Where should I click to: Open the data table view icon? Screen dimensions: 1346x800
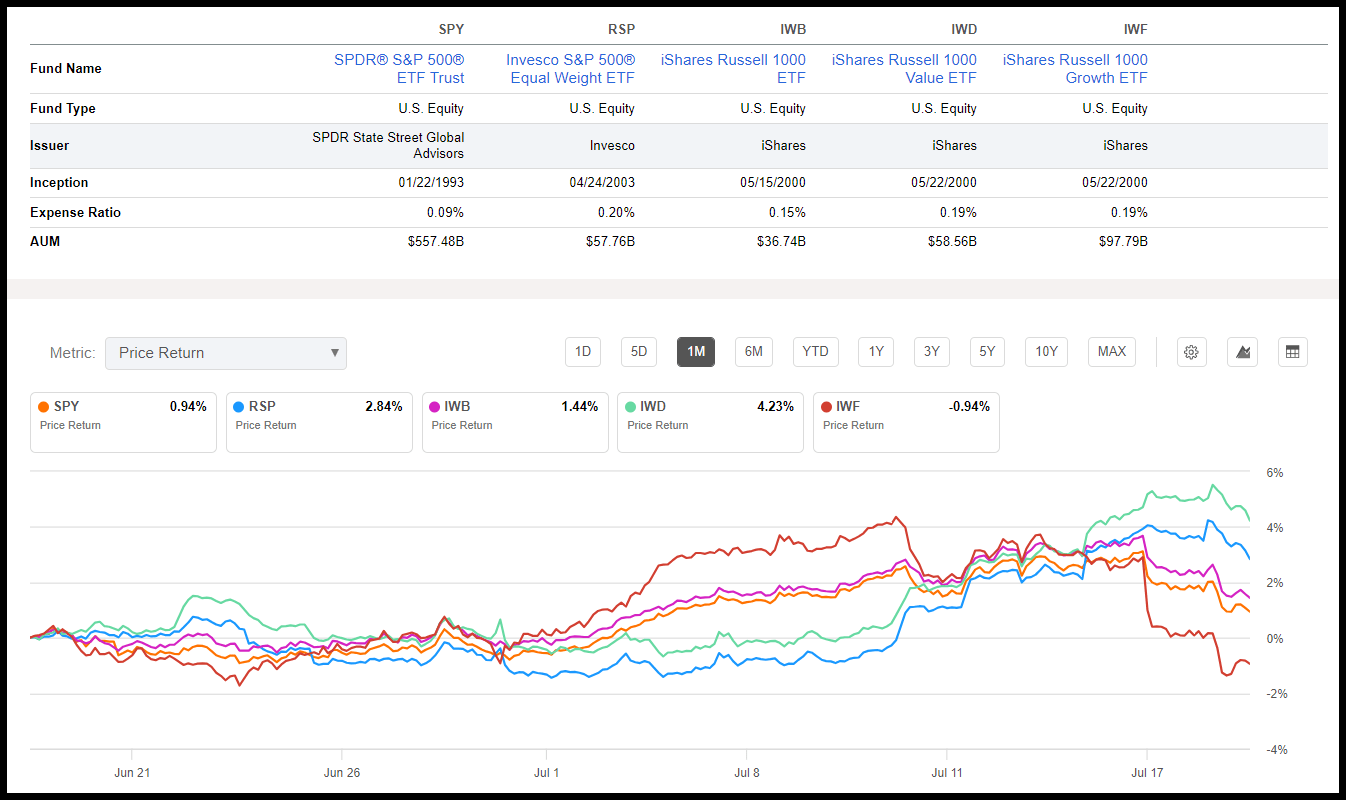1292,352
